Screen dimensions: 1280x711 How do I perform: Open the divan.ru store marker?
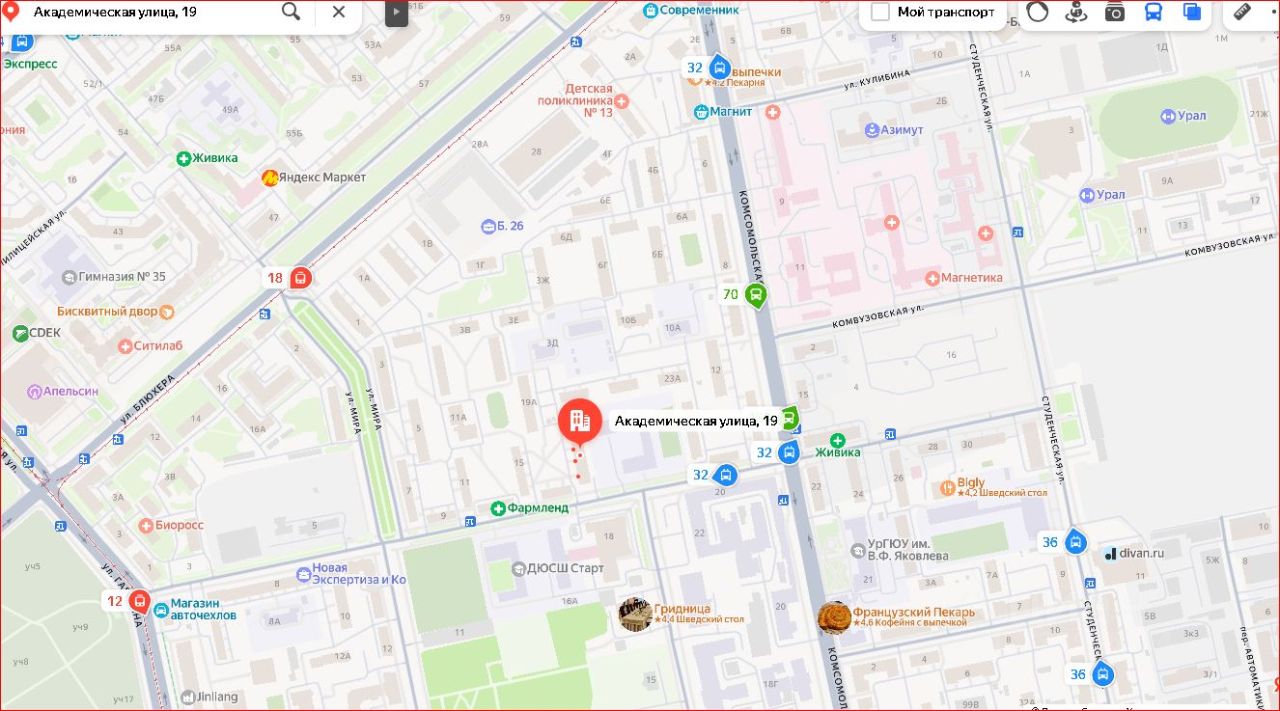[1109, 553]
